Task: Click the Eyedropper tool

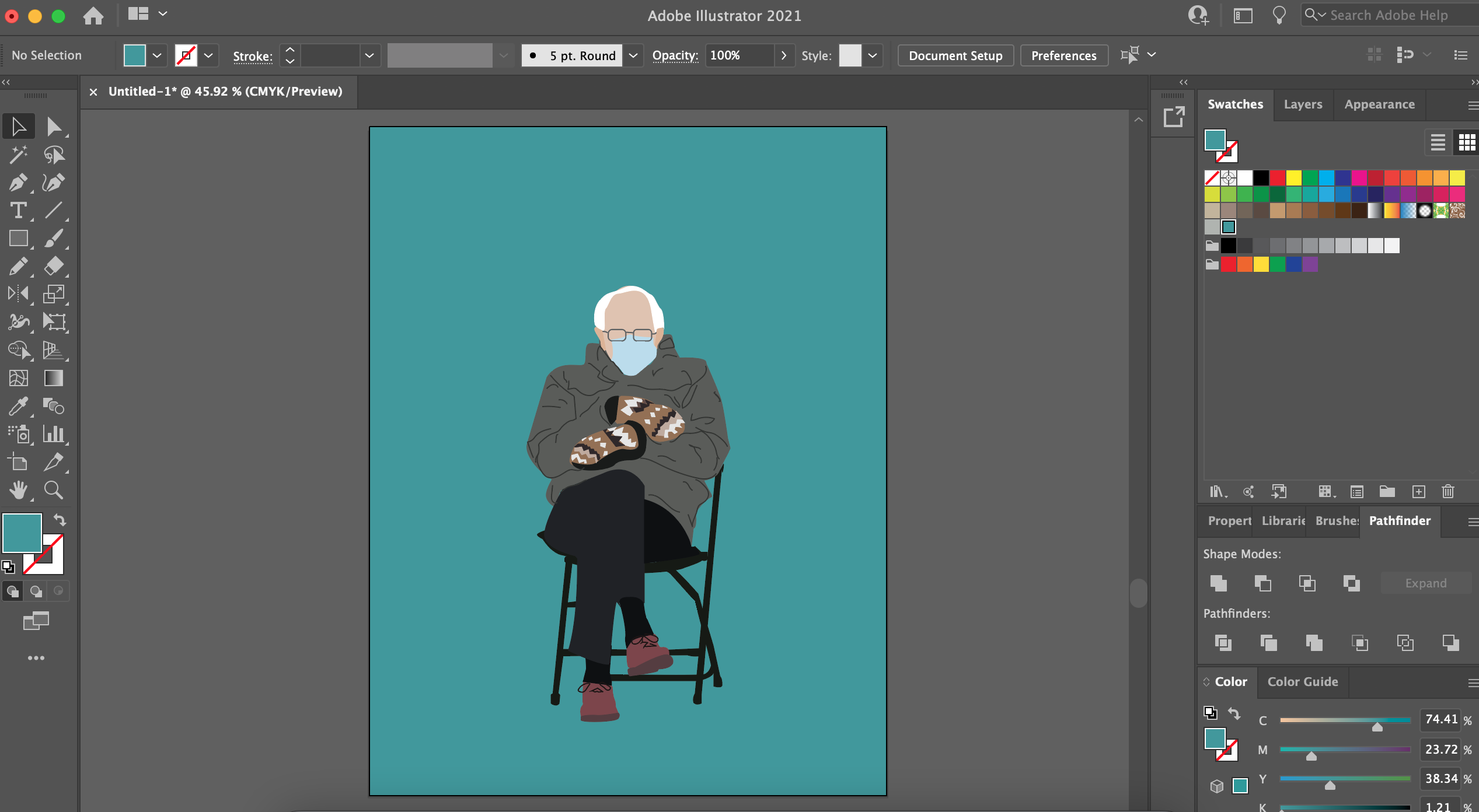Action: coord(18,405)
